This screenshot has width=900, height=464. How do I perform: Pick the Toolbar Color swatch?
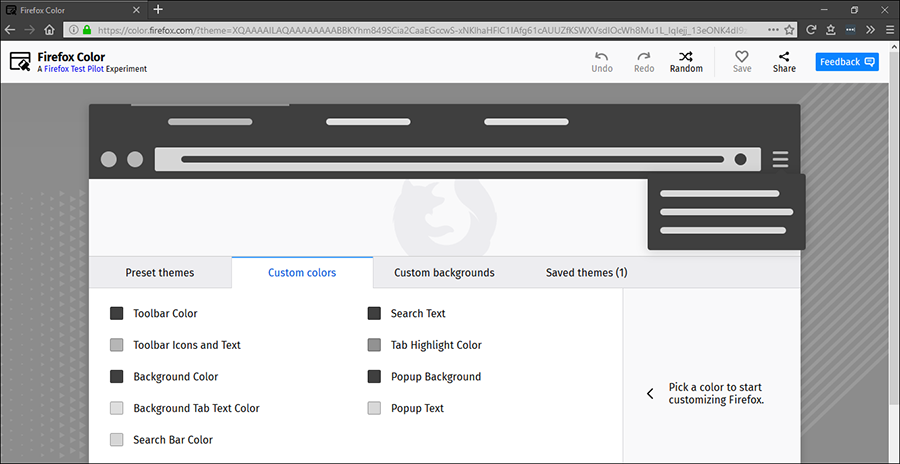click(x=117, y=314)
